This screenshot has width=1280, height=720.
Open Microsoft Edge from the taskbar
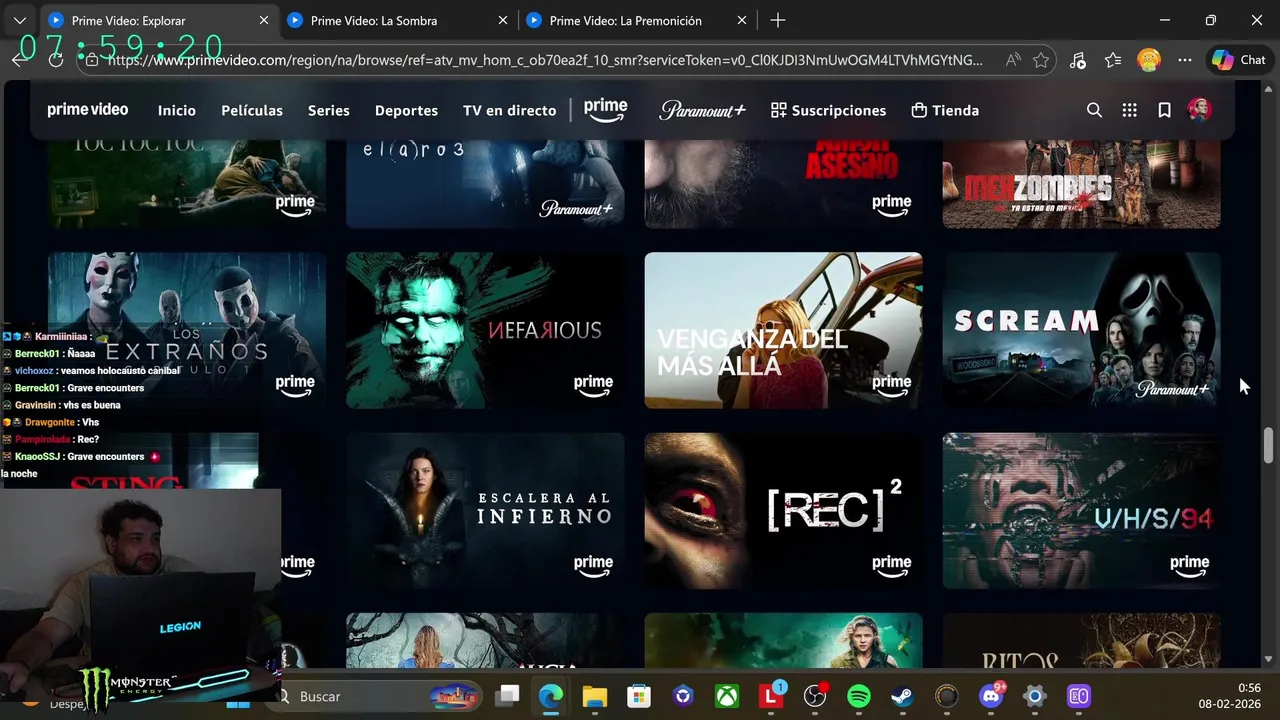click(551, 696)
